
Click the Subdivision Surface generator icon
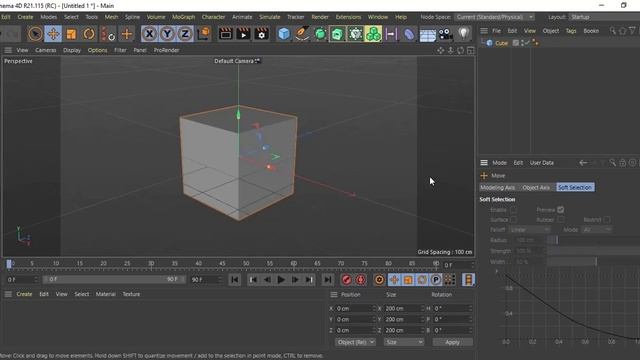click(320, 34)
